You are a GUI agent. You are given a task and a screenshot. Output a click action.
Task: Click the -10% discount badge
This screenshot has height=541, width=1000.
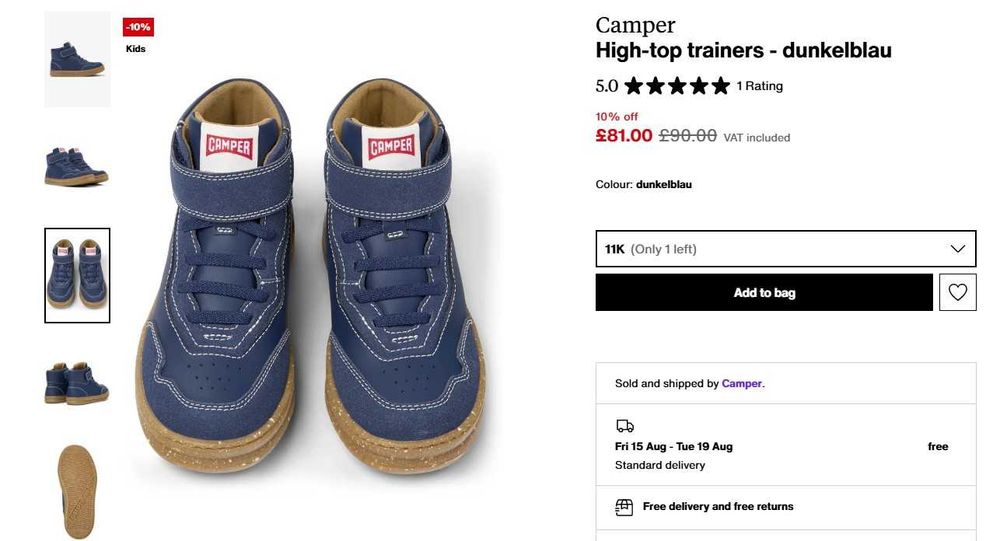[138, 27]
